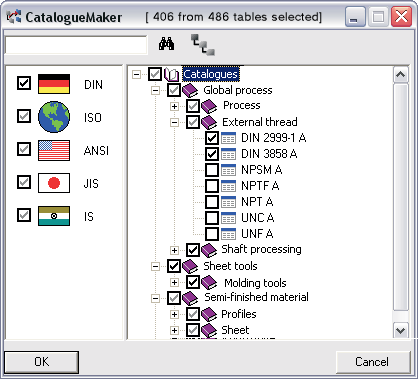Expand the Process tree node
418x379 pixels.
click(174, 106)
